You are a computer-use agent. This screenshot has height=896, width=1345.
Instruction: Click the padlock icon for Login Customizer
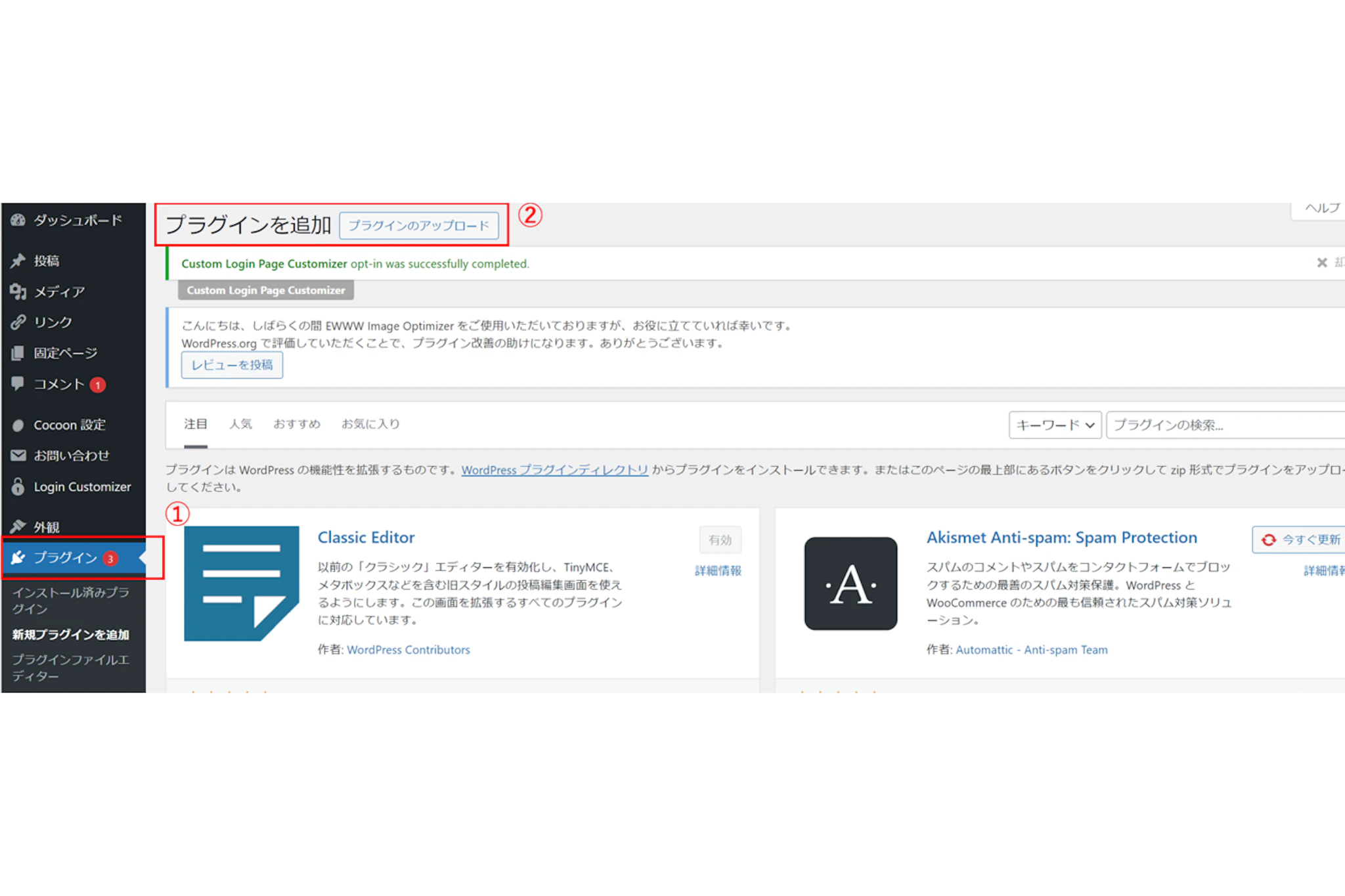click(18, 486)
